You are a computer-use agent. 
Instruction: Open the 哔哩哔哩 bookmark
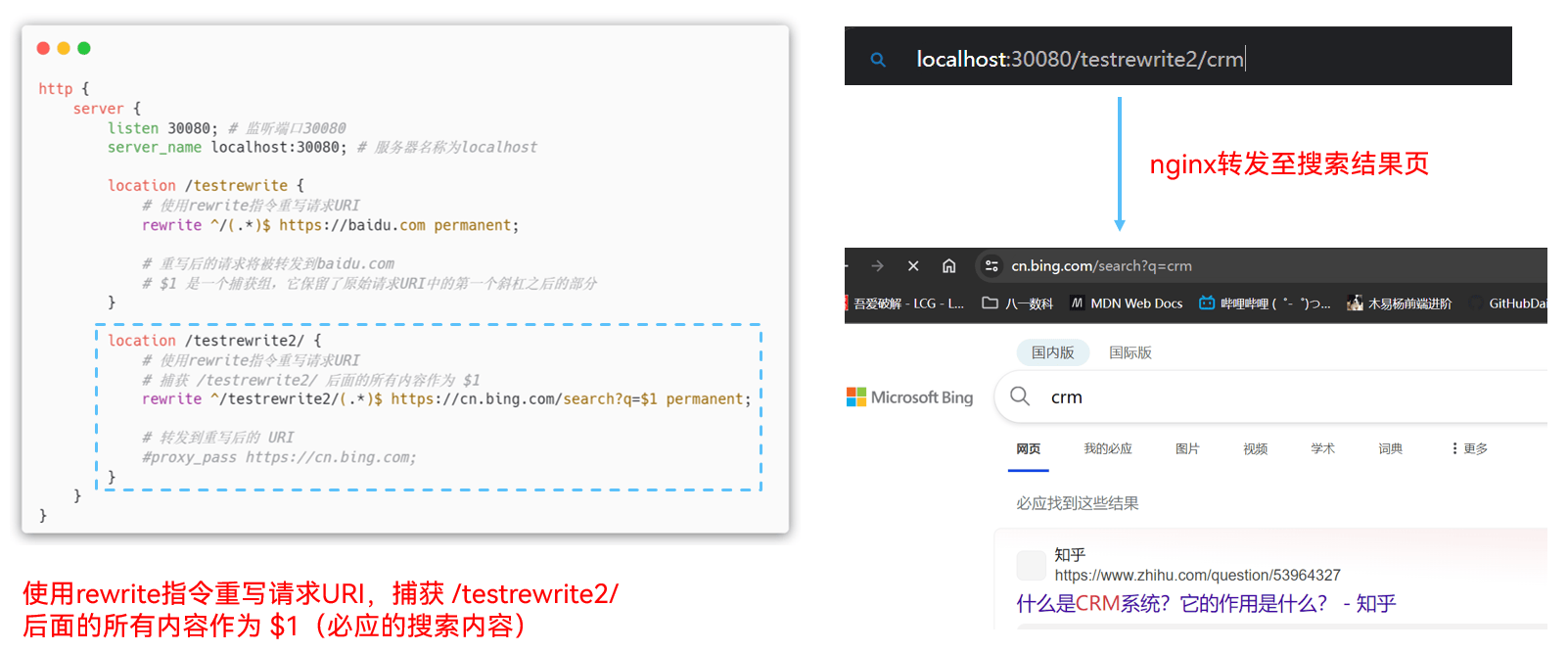coord(1265,303)
